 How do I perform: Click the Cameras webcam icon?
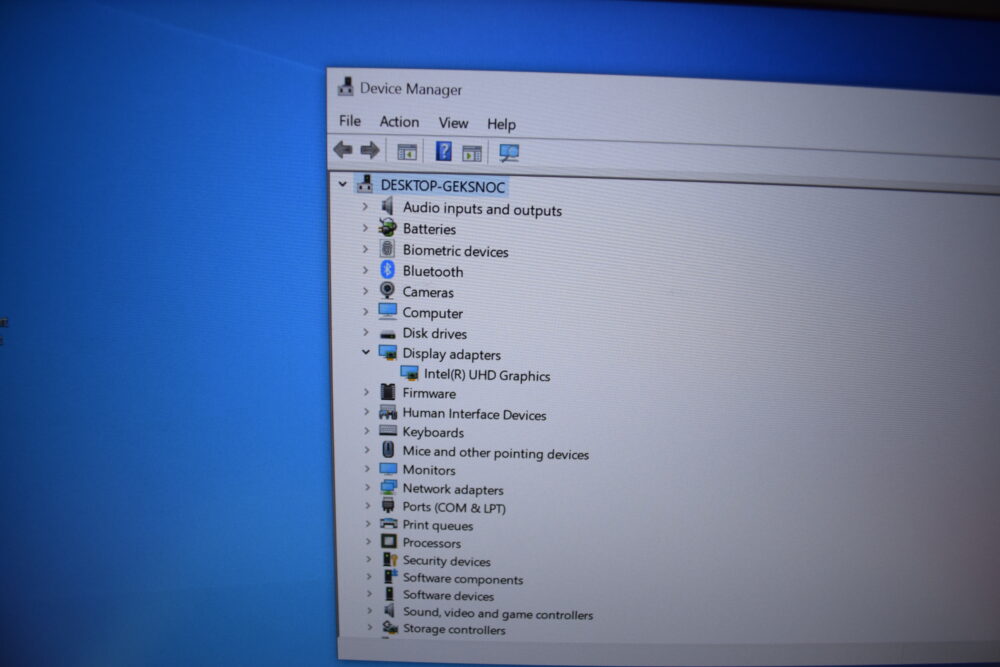[x=387, y=291]
